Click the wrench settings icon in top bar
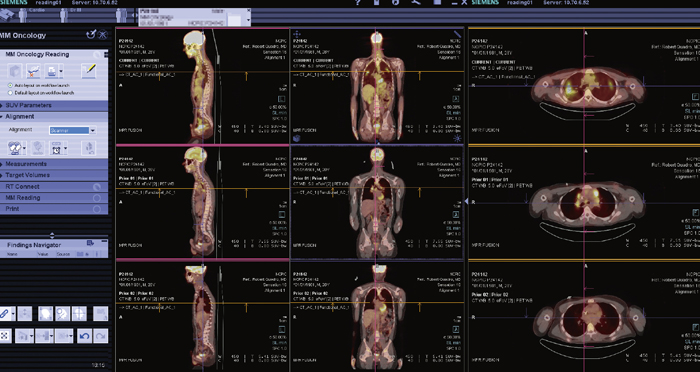Viewport: 700px width, 372px height. click(416, 3)
